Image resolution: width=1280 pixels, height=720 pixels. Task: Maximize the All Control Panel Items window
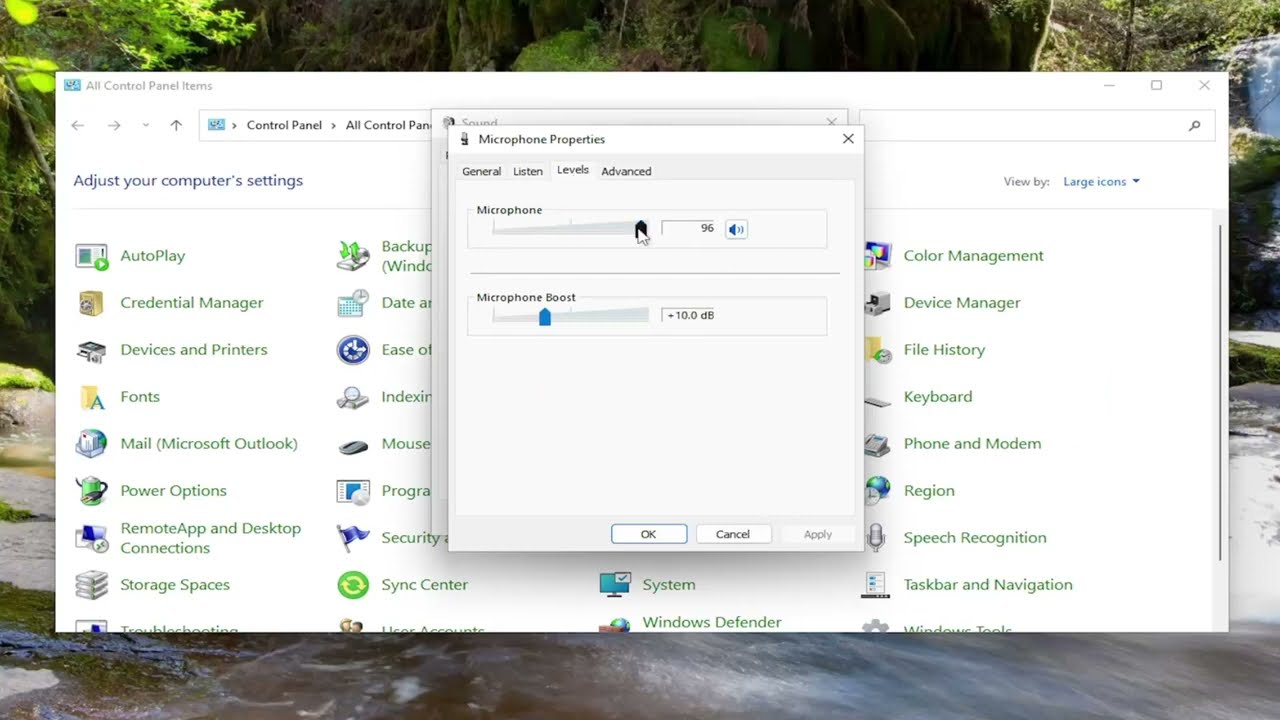(x=1156, y=86)
